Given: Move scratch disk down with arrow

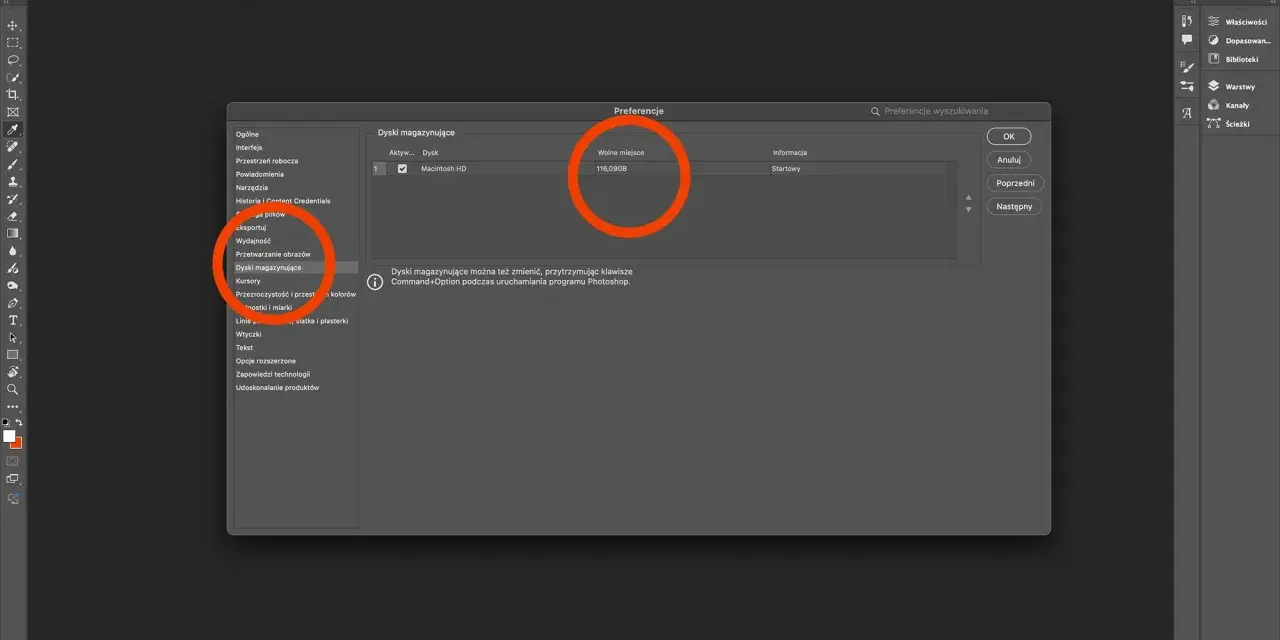Looking at the screenshot, I should [968, 209].
